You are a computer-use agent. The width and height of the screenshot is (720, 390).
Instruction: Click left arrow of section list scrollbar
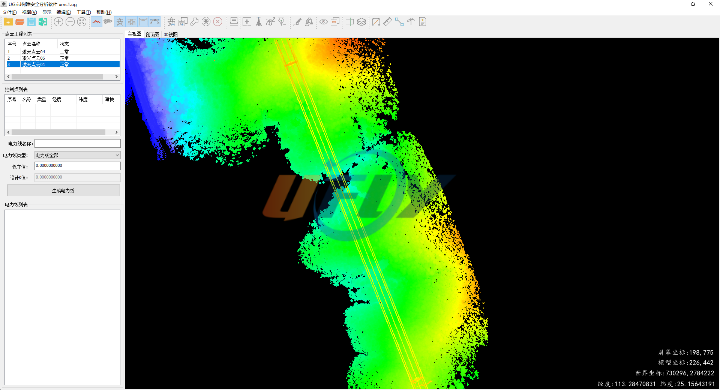click(x=8, y=132)
